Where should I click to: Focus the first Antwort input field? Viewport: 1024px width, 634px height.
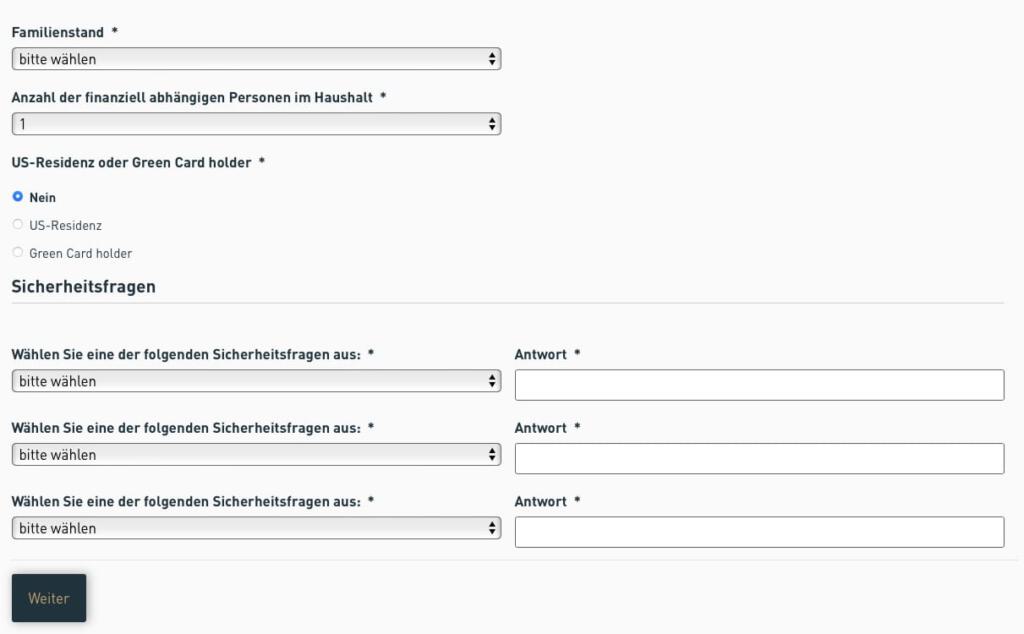pos(758,384)
